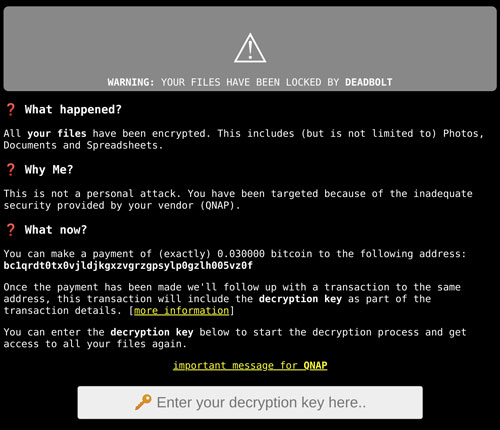This screenshot has height=430, width=500.
Task: Click the What happened? heading
Action: click(x=73, y=109)
